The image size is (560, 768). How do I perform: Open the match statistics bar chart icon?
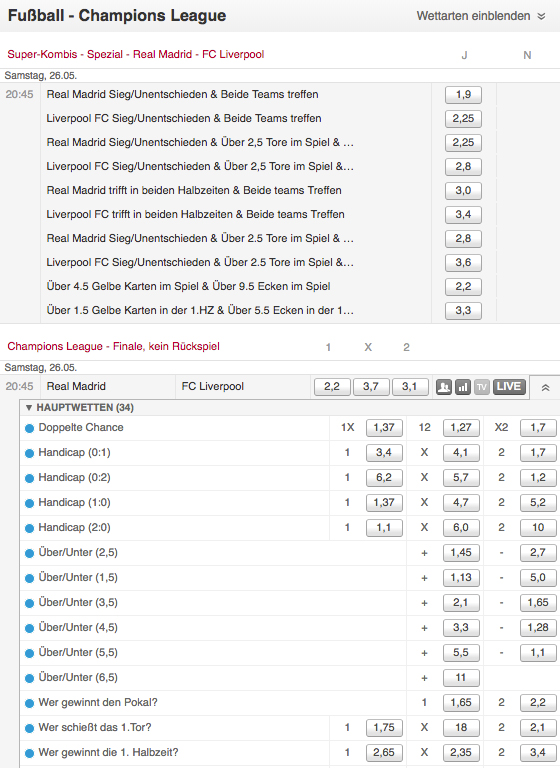(x=463, y=387)
